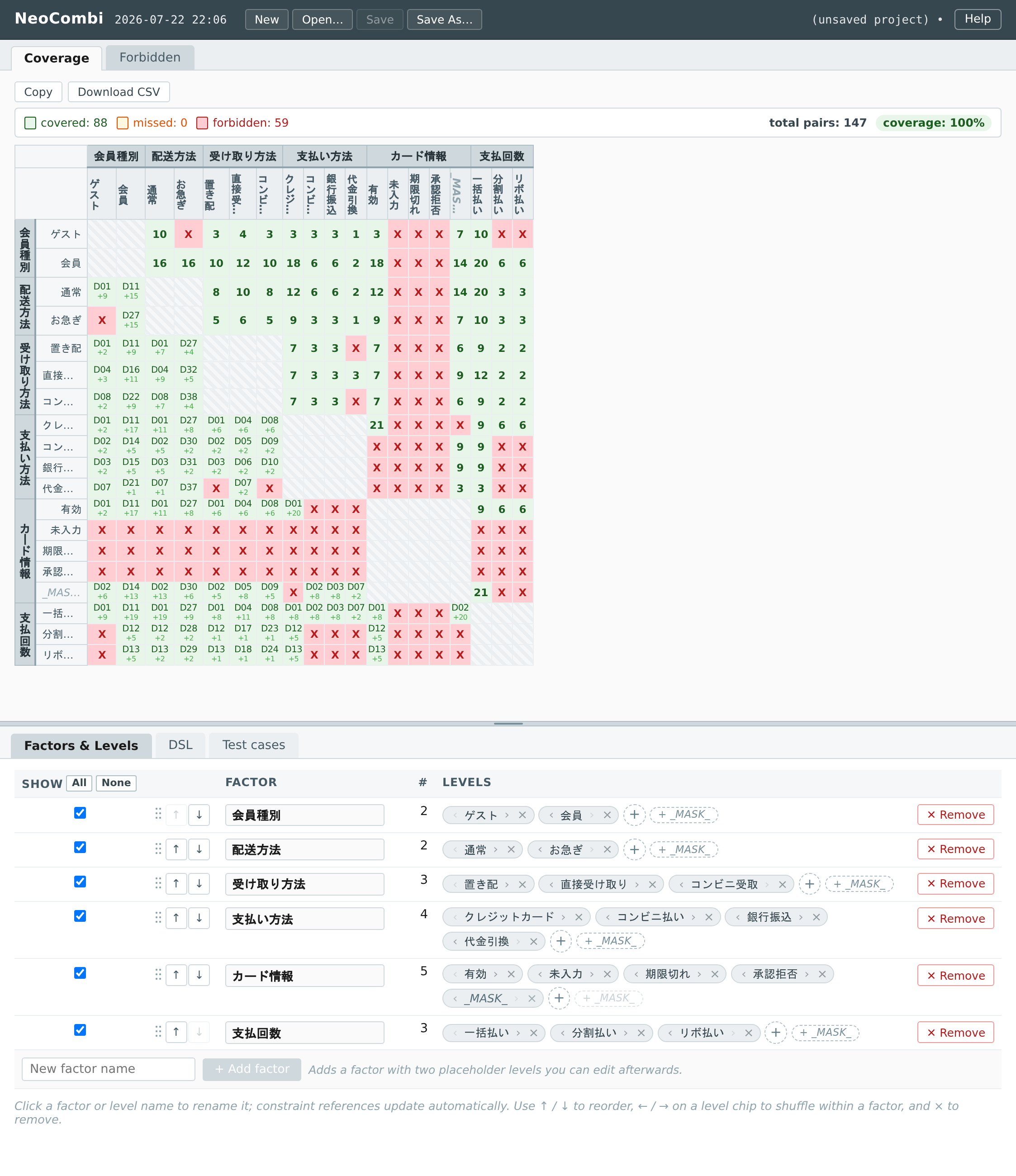Edit the 受け取り方法 factor name field

[304, 884]
